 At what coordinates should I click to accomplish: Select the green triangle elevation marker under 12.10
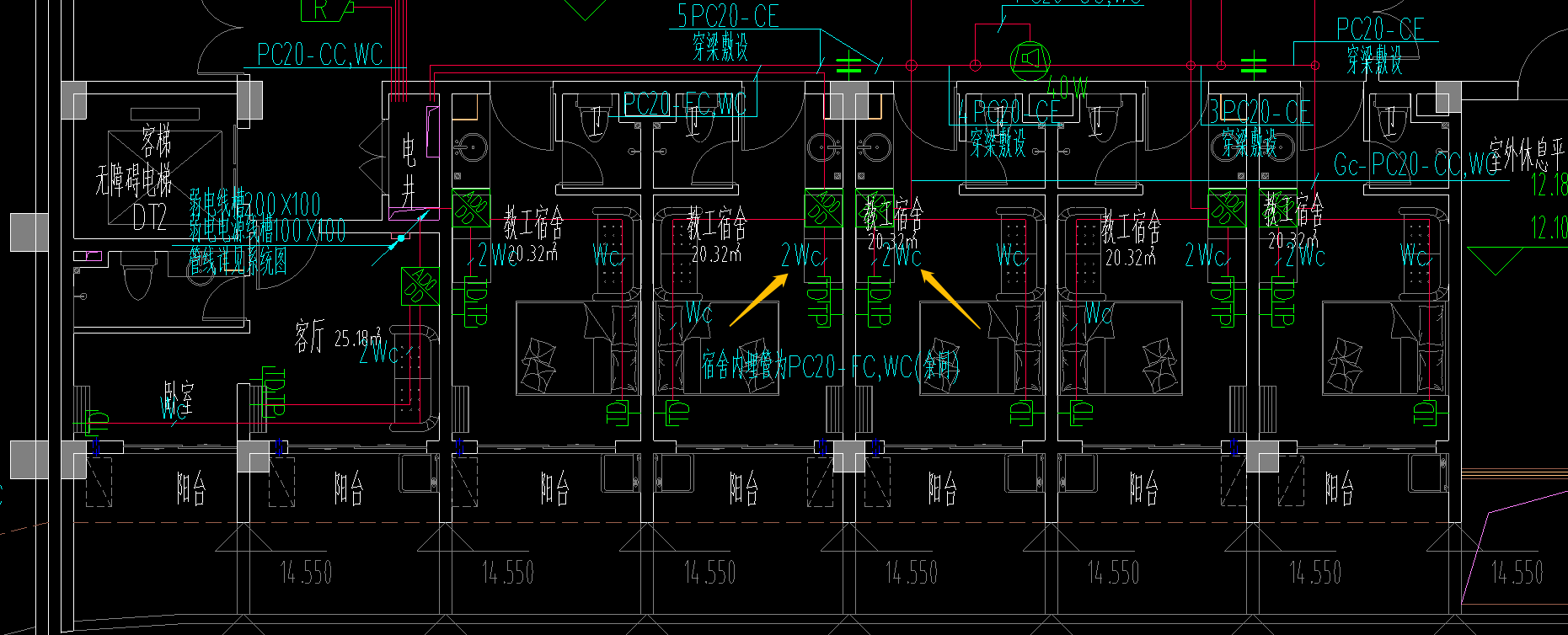point(1496,260)
